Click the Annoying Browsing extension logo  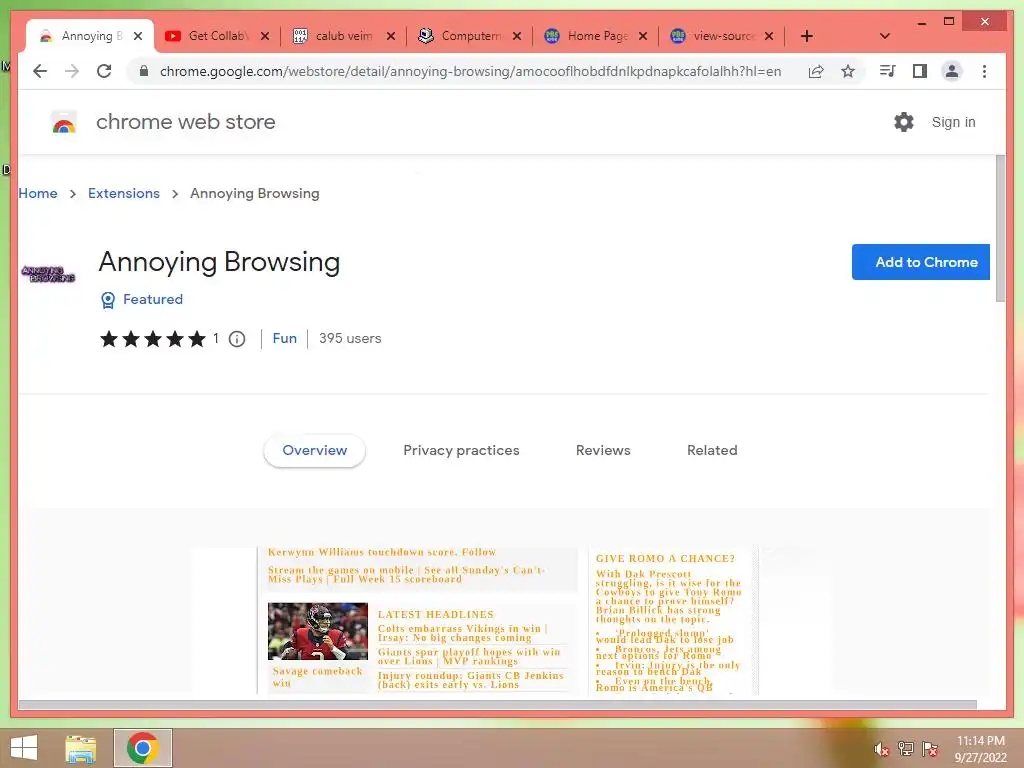click(x=48, y=274)
